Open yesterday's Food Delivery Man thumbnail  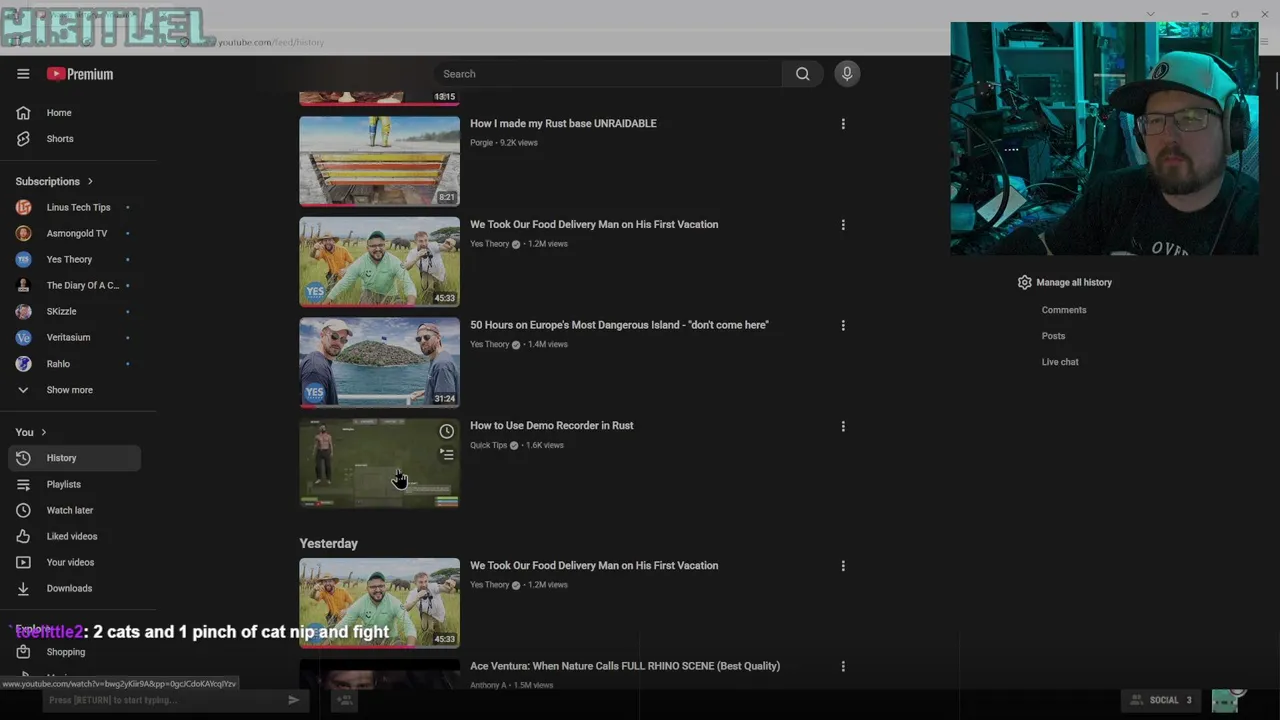point(380,603)
